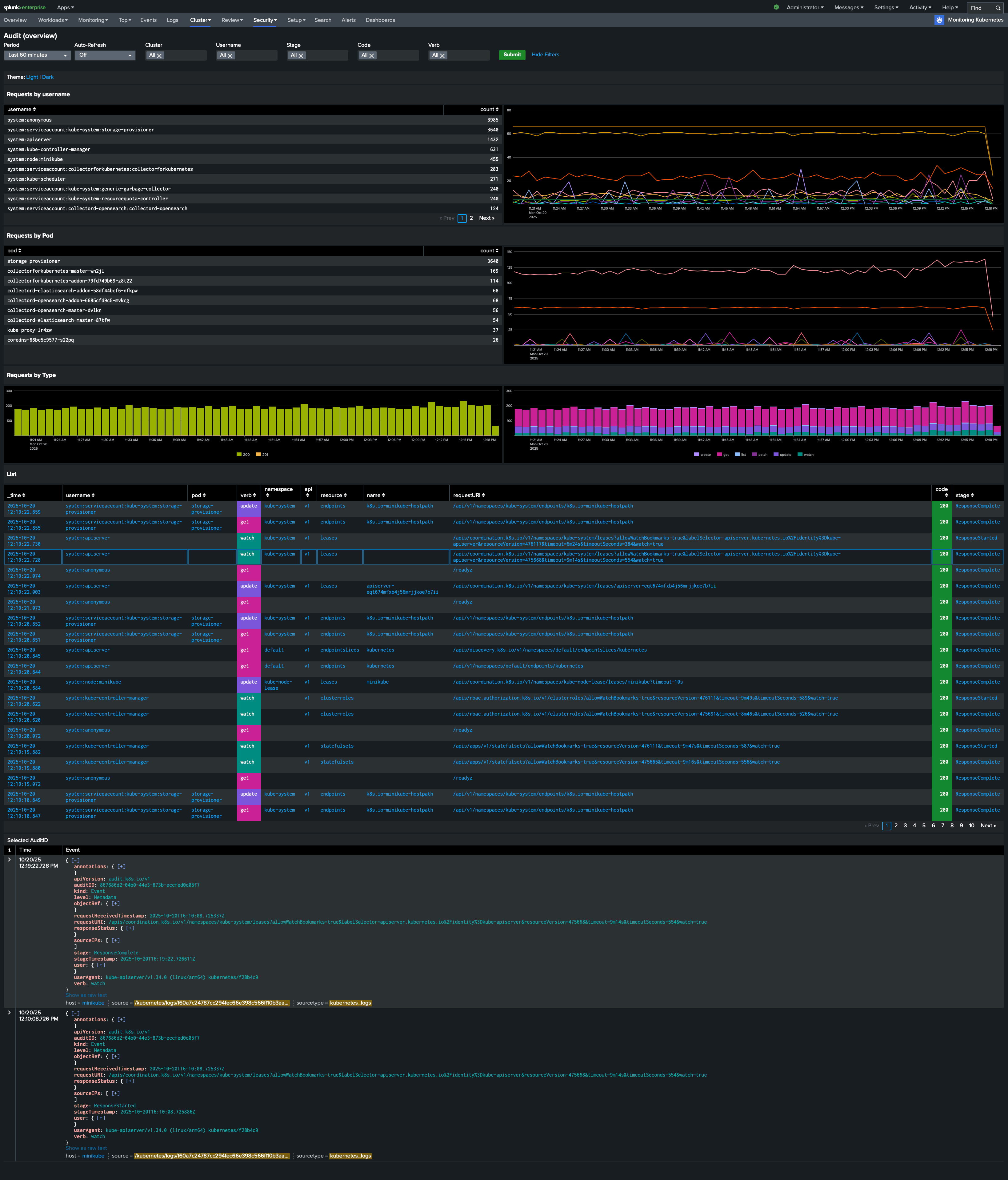Click the Hide Filters link
The height and width of the screenshot is (1180, 1008).
coord(545,55)
